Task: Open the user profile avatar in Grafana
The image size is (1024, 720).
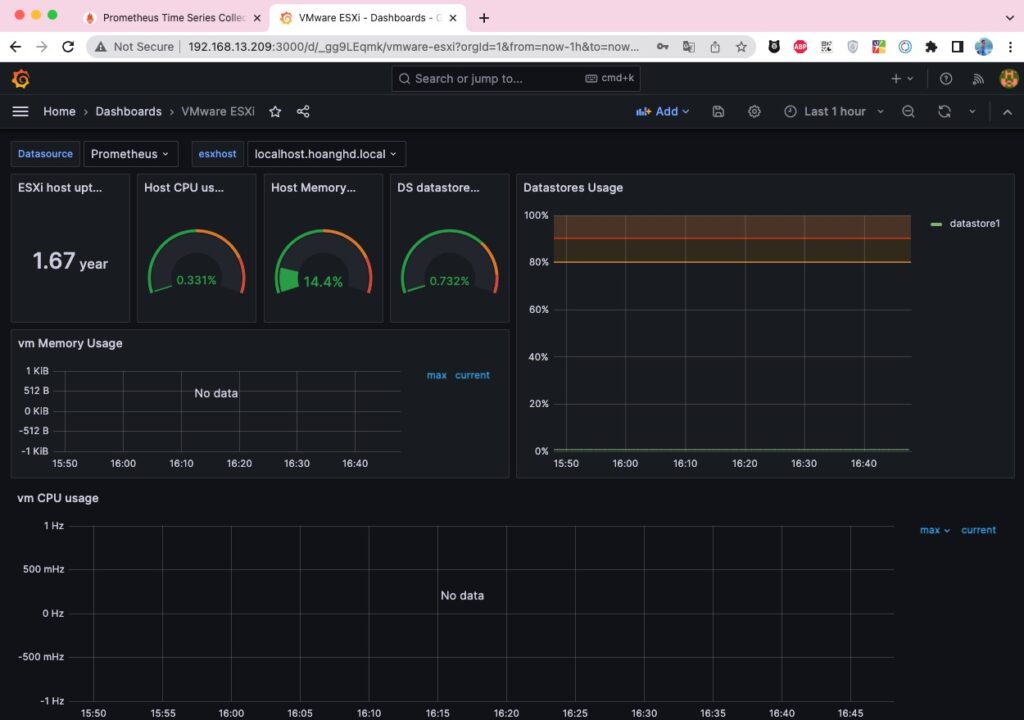Action: click(1008, 79)
